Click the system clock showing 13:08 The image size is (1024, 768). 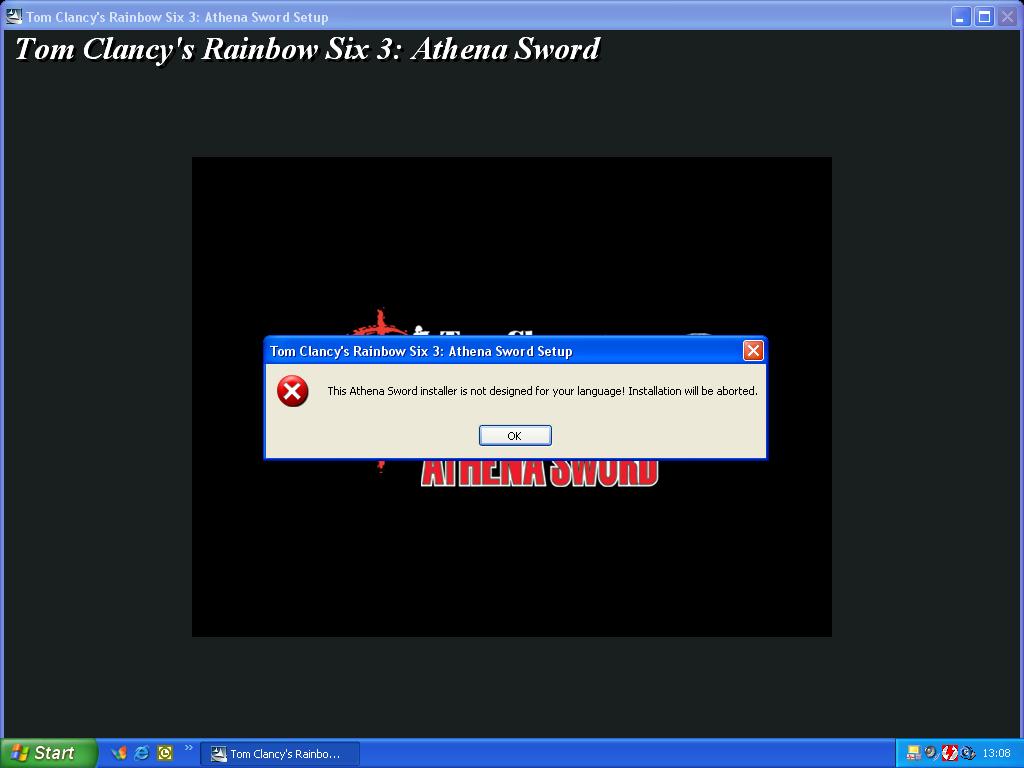coord(997,753)
